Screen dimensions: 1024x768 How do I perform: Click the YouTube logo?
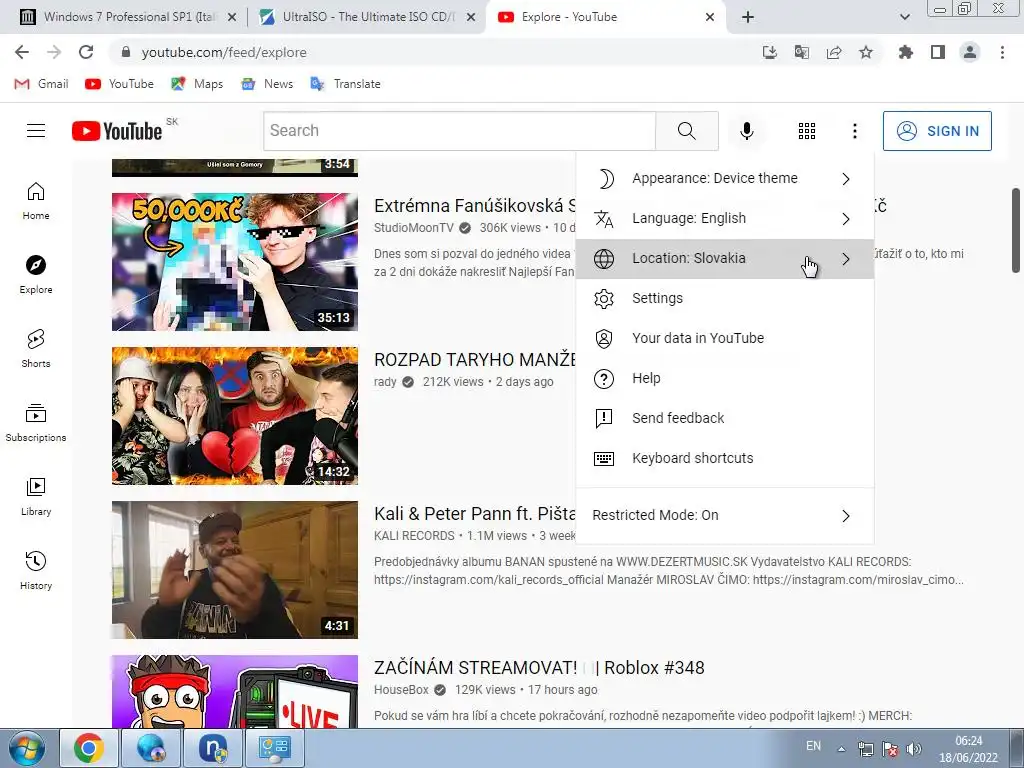pos(118,131)
